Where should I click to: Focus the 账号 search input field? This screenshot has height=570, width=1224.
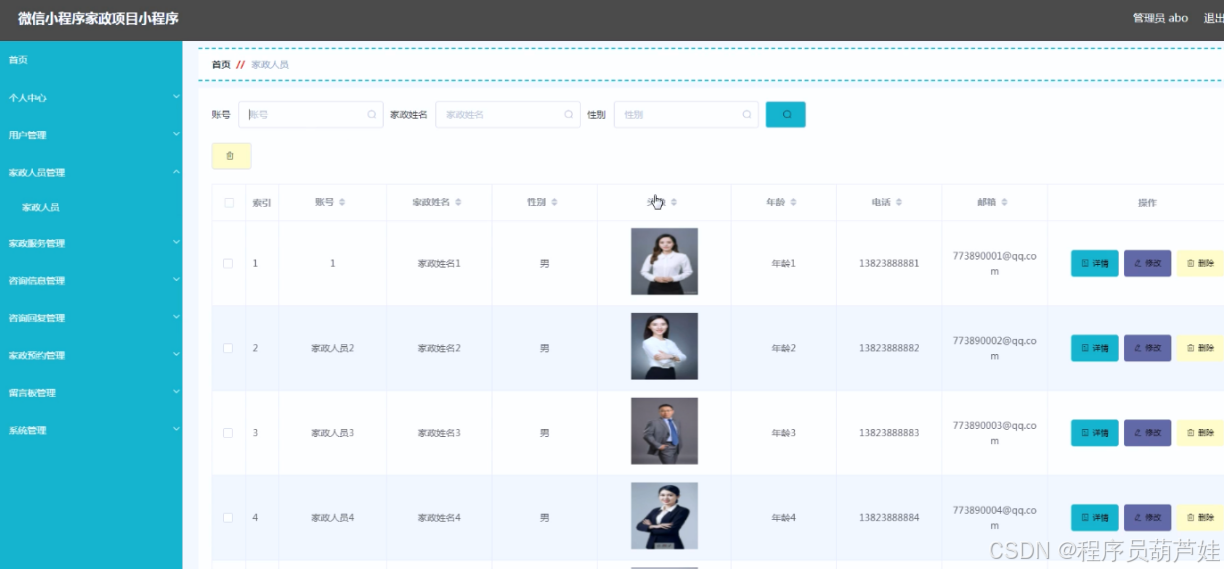pyautogui.click(x=311, y=115)
